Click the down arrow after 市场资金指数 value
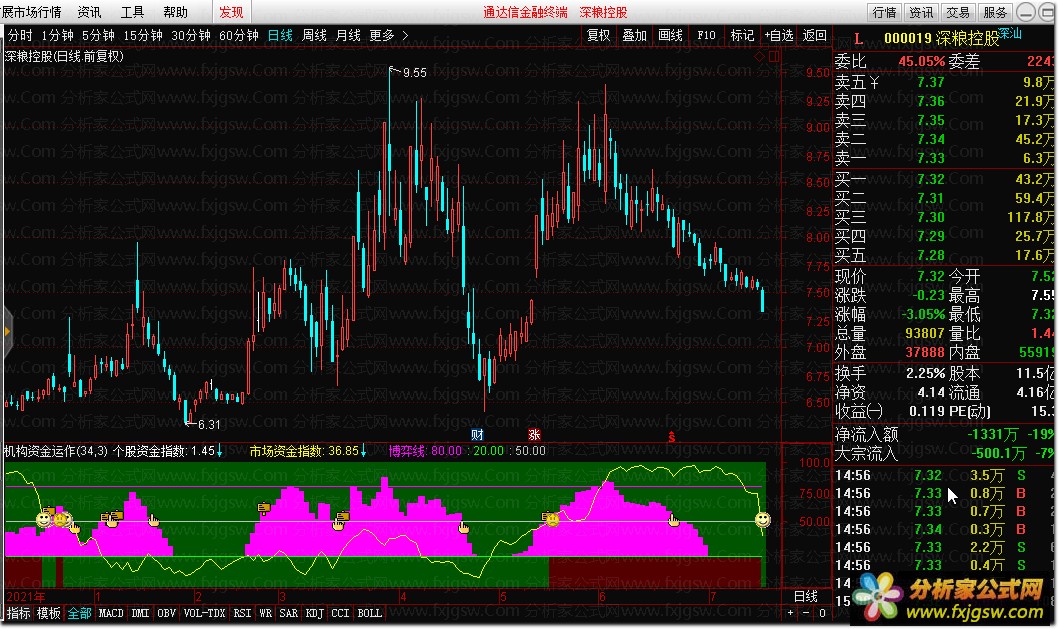 [363, 450]
